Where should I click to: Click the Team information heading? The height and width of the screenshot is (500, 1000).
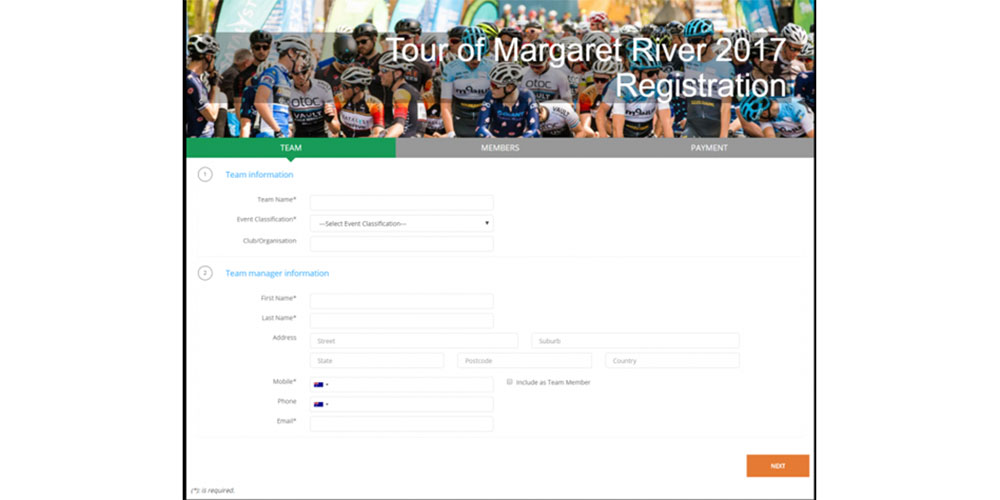[x=259, y=175]
